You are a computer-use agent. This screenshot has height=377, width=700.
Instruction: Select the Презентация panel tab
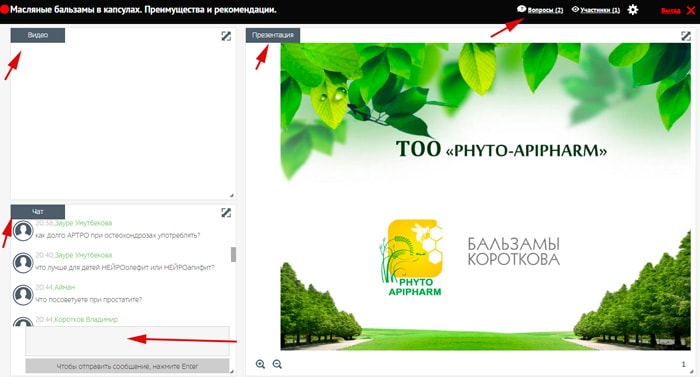273,35
